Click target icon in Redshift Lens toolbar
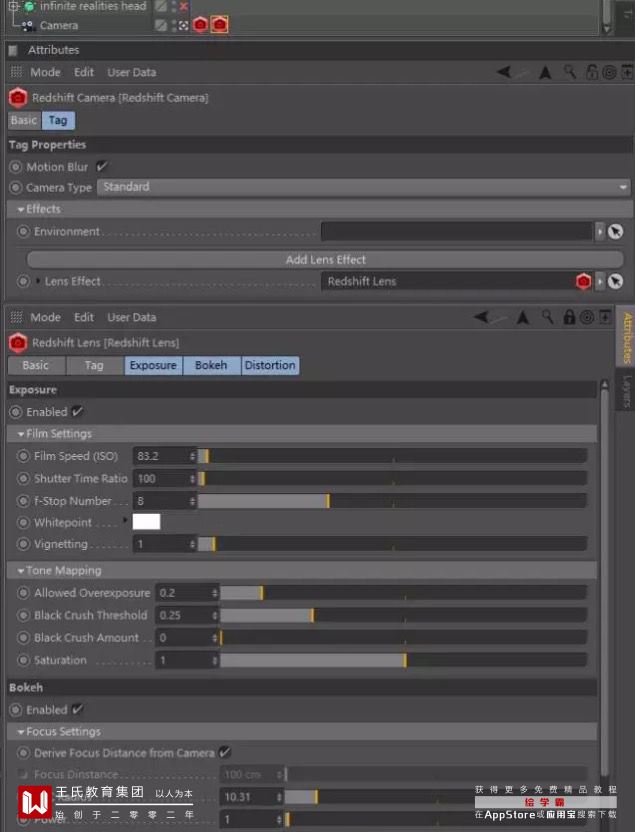 pyautogui.click(x=587, y=317)
